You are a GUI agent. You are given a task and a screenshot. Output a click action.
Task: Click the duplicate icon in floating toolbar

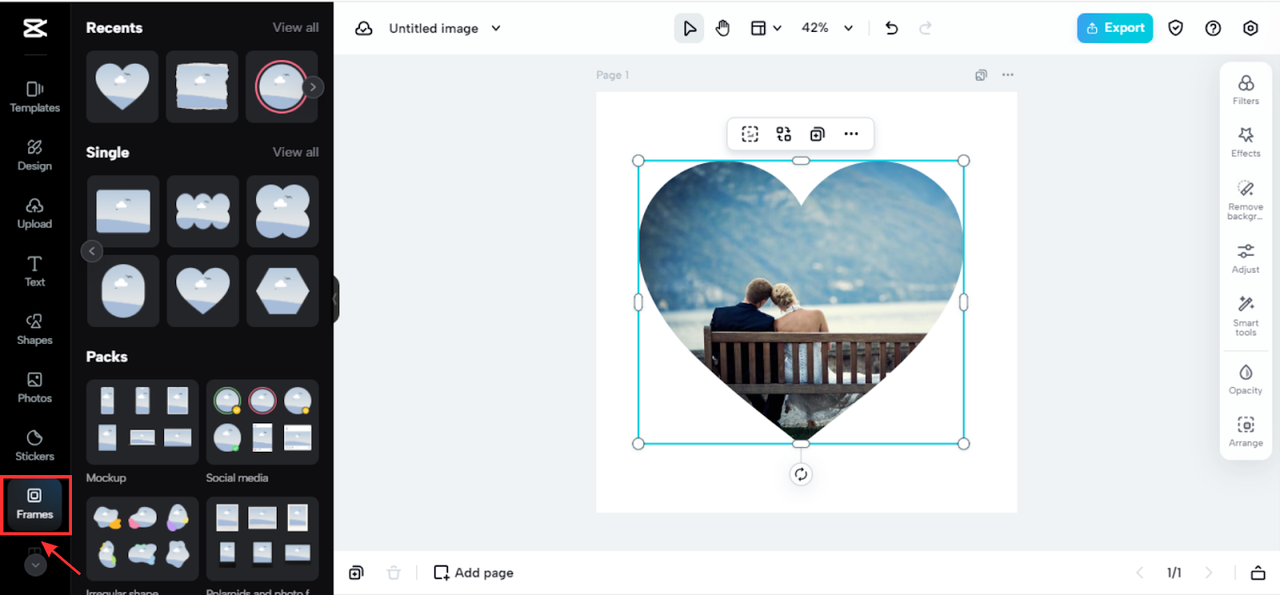(817, 134)
